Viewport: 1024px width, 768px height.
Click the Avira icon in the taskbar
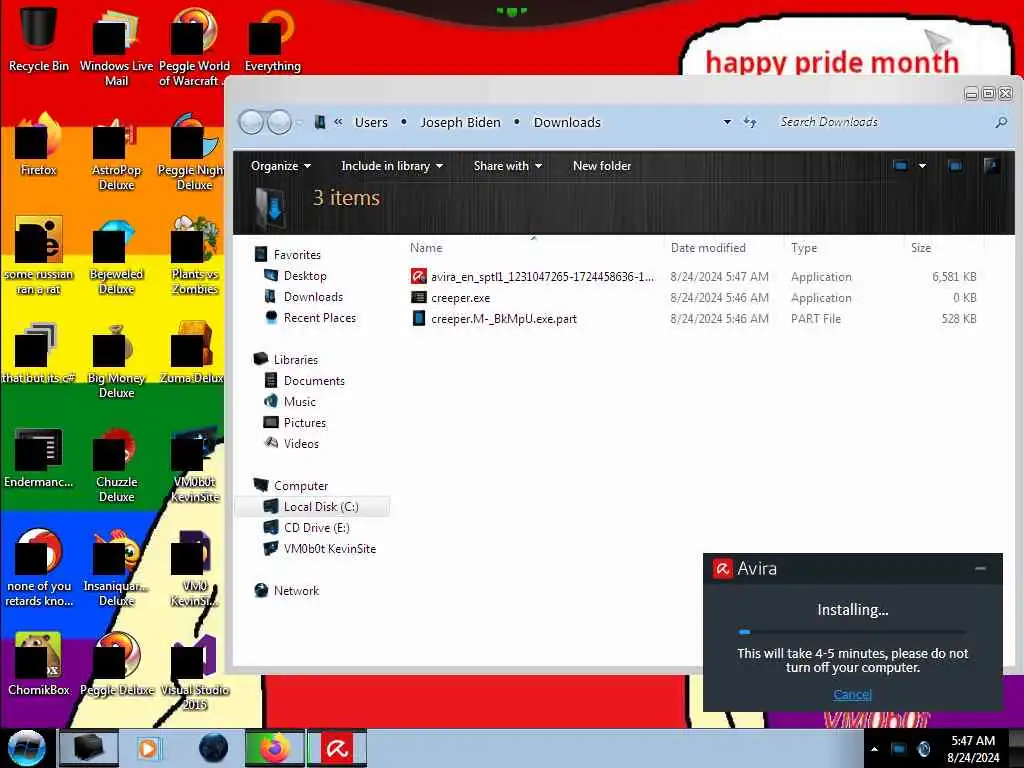coord(337,748)
